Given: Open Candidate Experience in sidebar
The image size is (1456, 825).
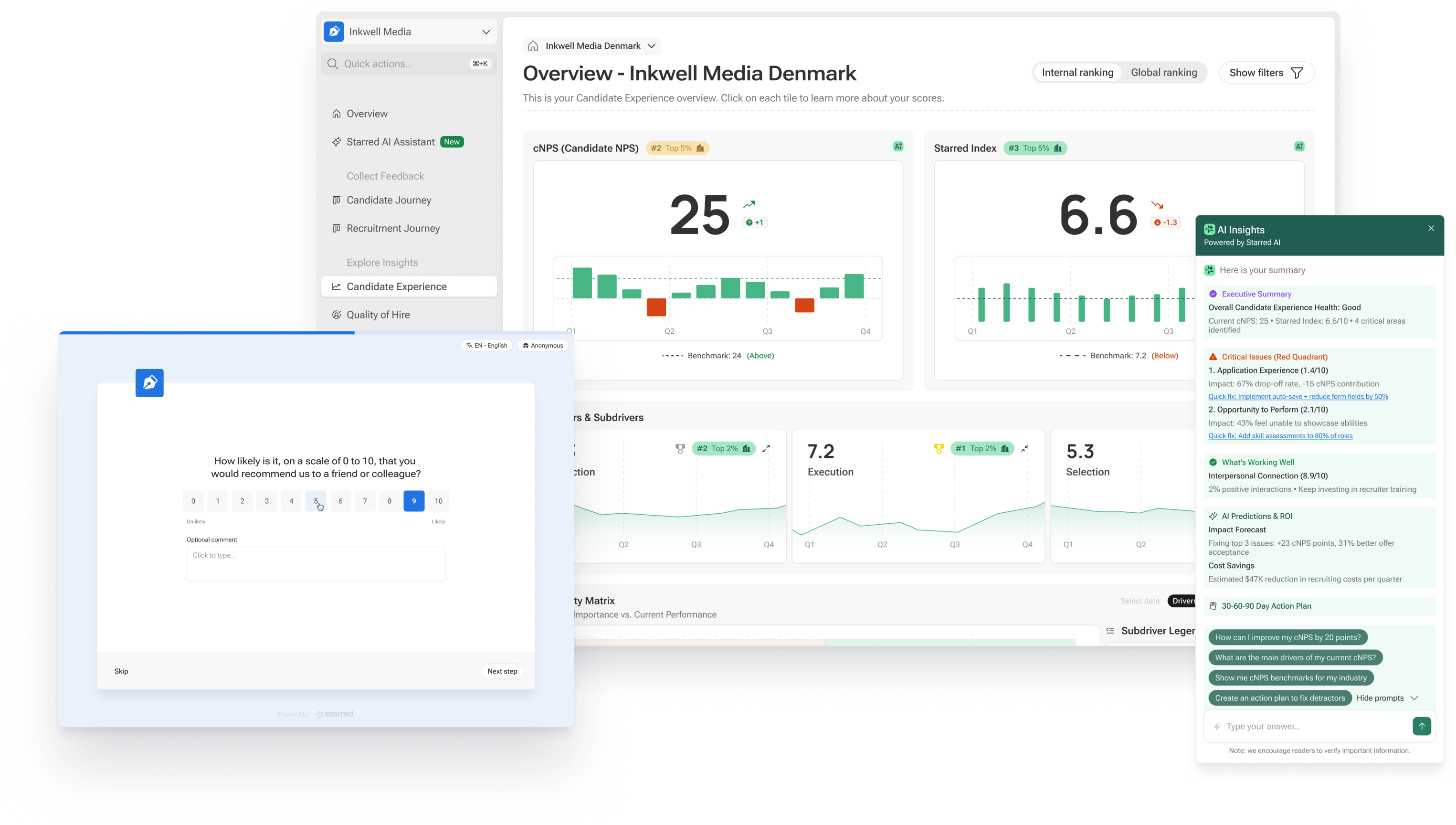Looking at the screenshot, I should point(409,287).
